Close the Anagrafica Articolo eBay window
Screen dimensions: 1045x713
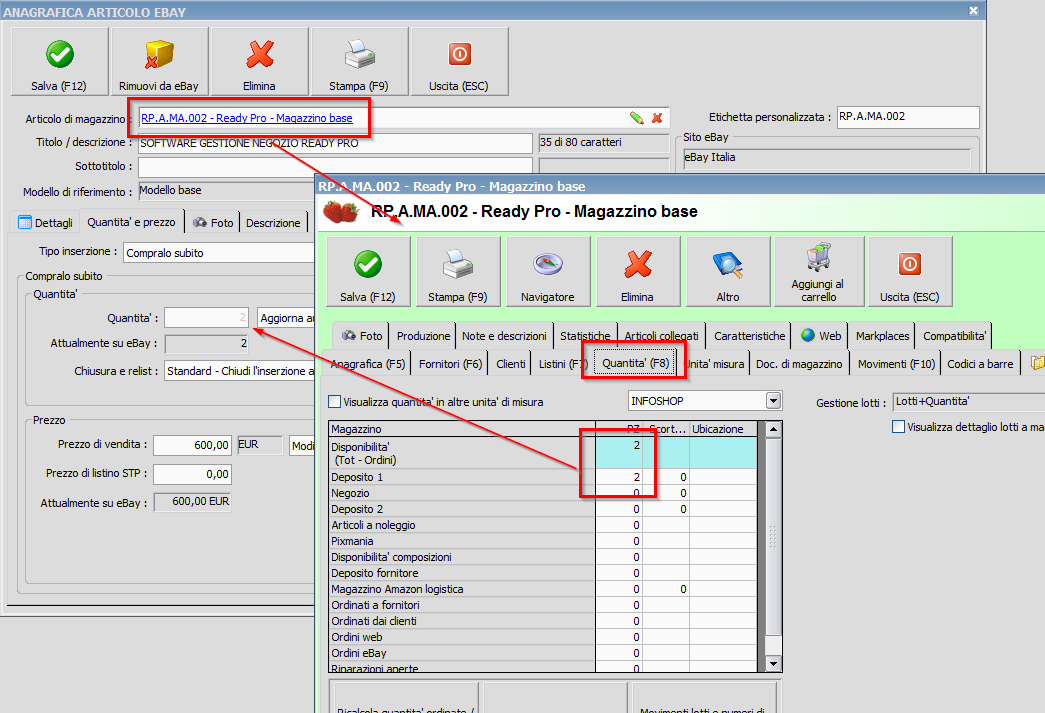pyautogui.click(x=973, y=11)
